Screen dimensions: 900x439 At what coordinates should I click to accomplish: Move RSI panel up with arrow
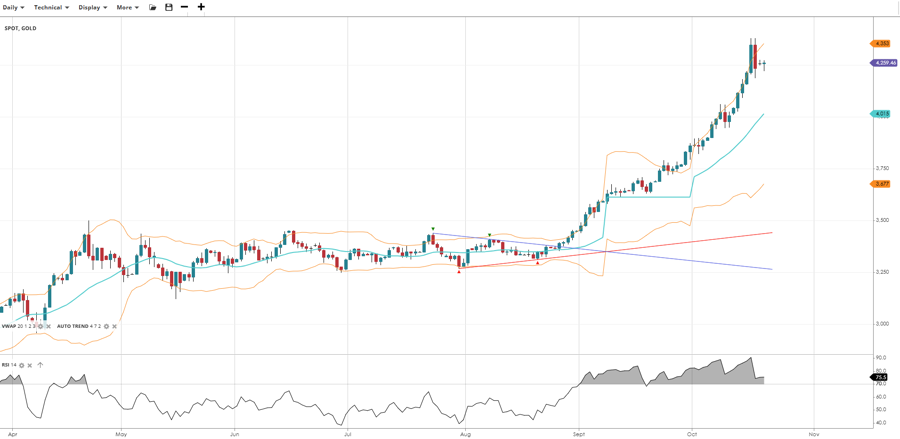[x=40, y=365]
